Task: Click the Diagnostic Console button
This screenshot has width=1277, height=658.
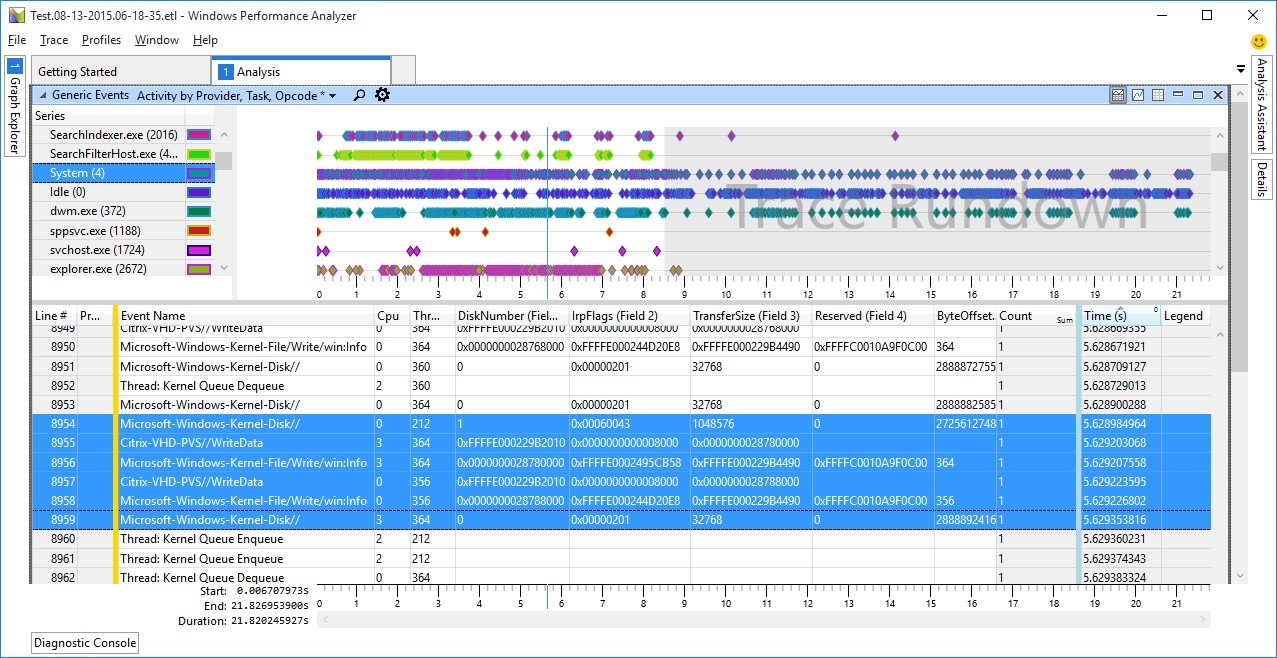Action: [85, 643]
